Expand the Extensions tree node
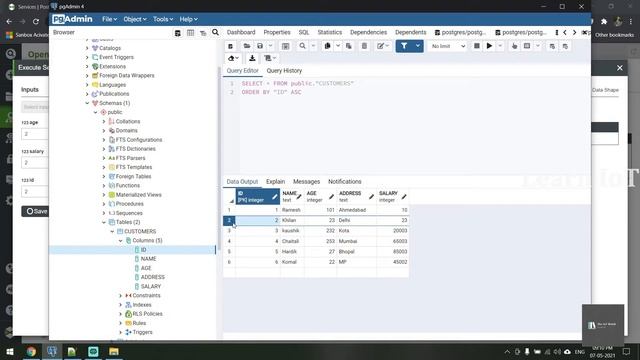The image size is (640, 360). coord(87,67)
